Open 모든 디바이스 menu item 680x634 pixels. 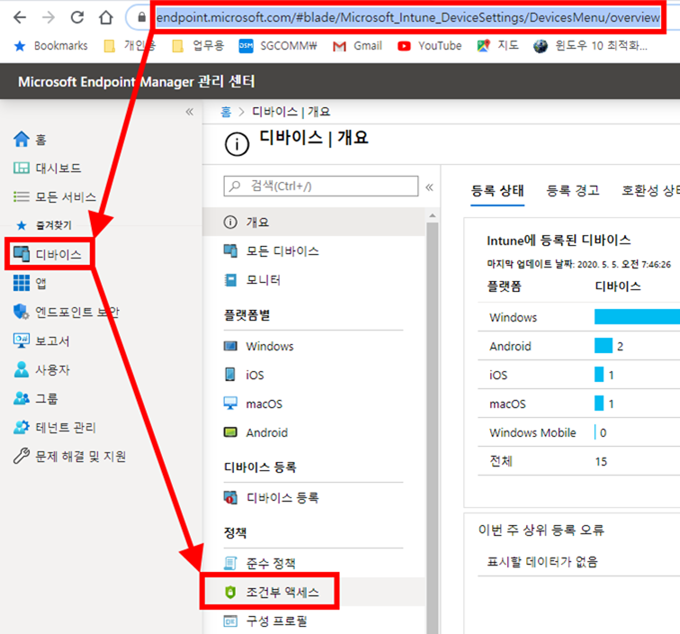pos(314,251)
